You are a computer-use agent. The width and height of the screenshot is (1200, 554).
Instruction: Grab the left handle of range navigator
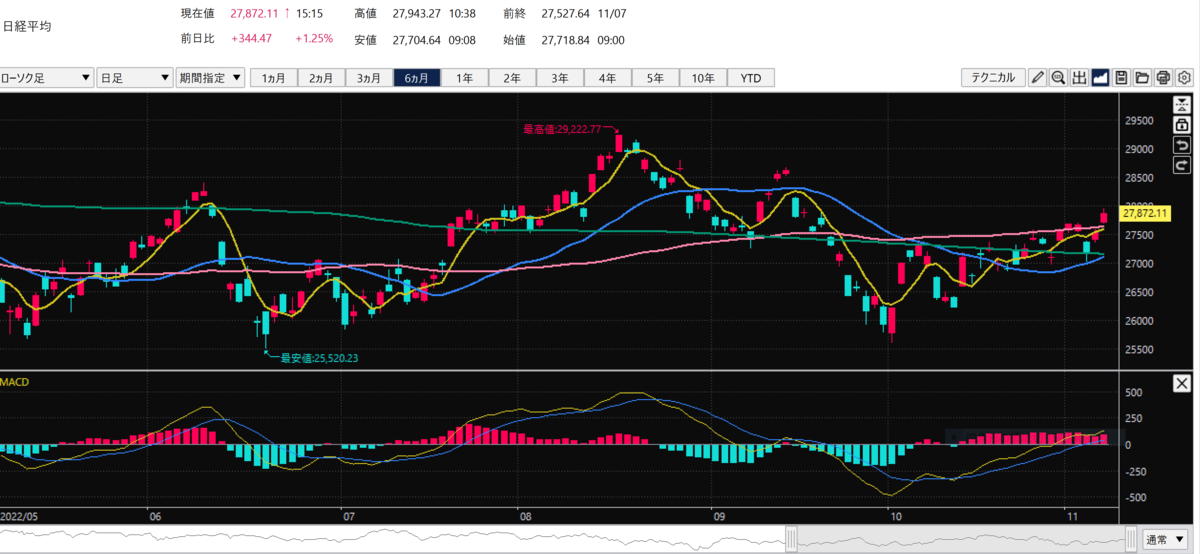(790, 539)
